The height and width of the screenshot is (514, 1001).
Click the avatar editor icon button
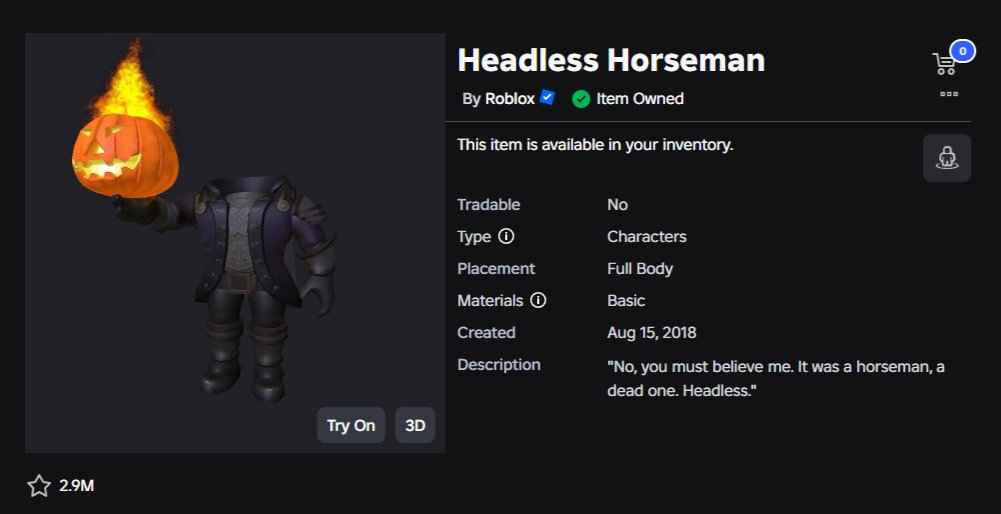pos(947,158)
